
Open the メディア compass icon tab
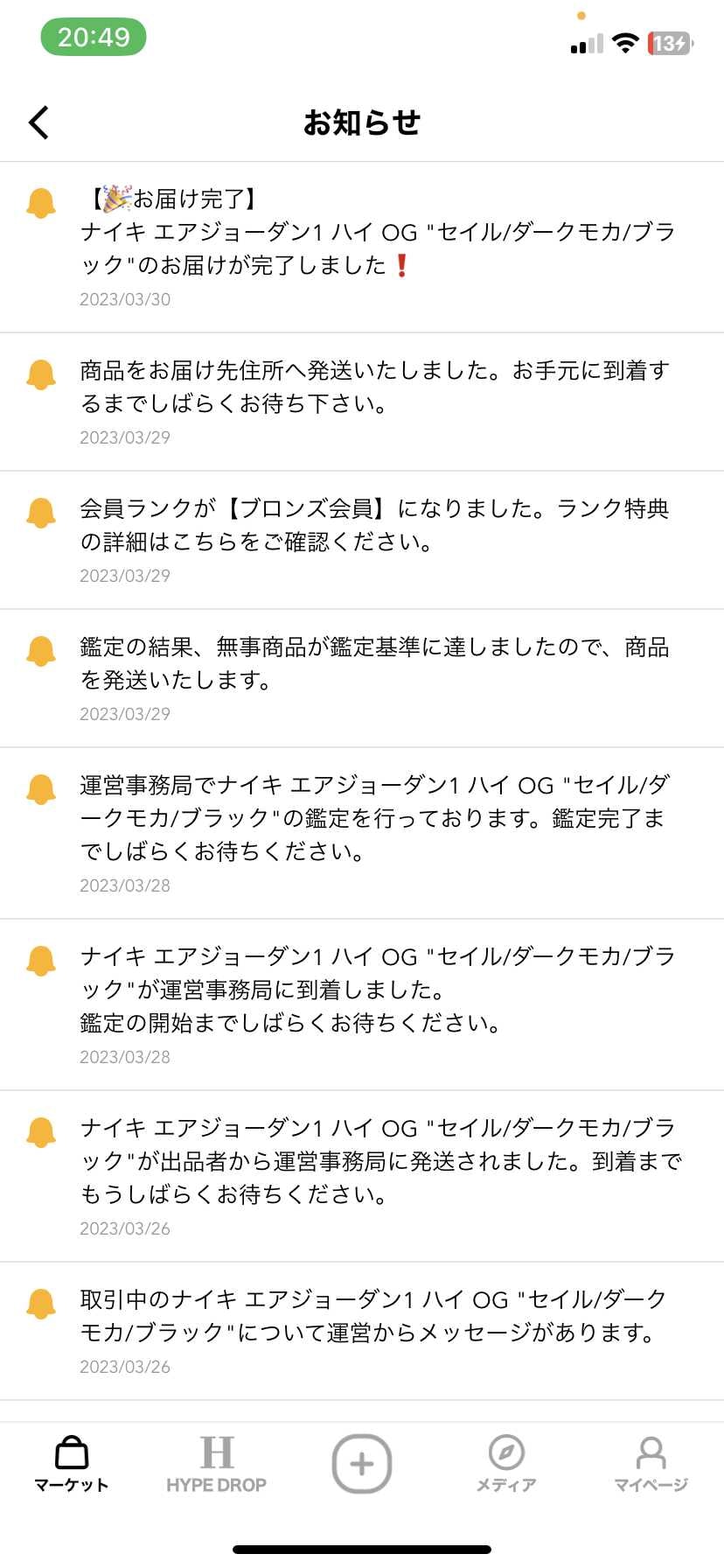coord(506,1464)
